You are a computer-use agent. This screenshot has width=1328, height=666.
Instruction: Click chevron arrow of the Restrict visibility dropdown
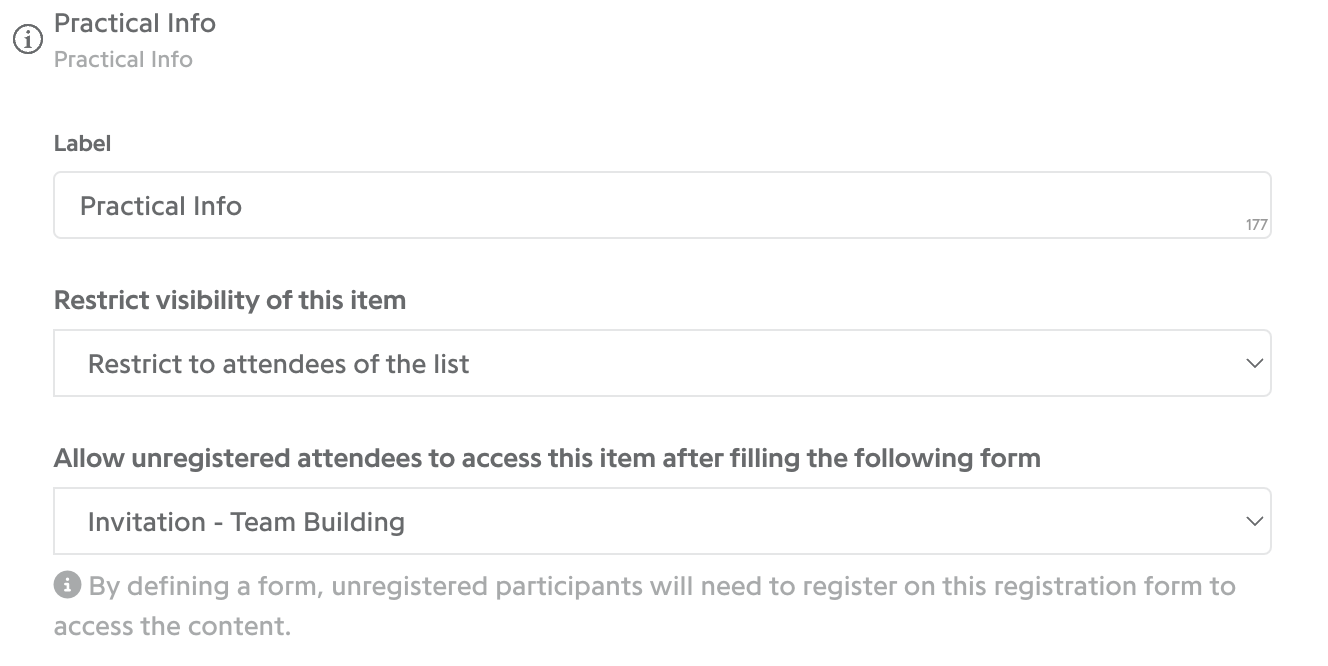click(x=1254, y=364)
